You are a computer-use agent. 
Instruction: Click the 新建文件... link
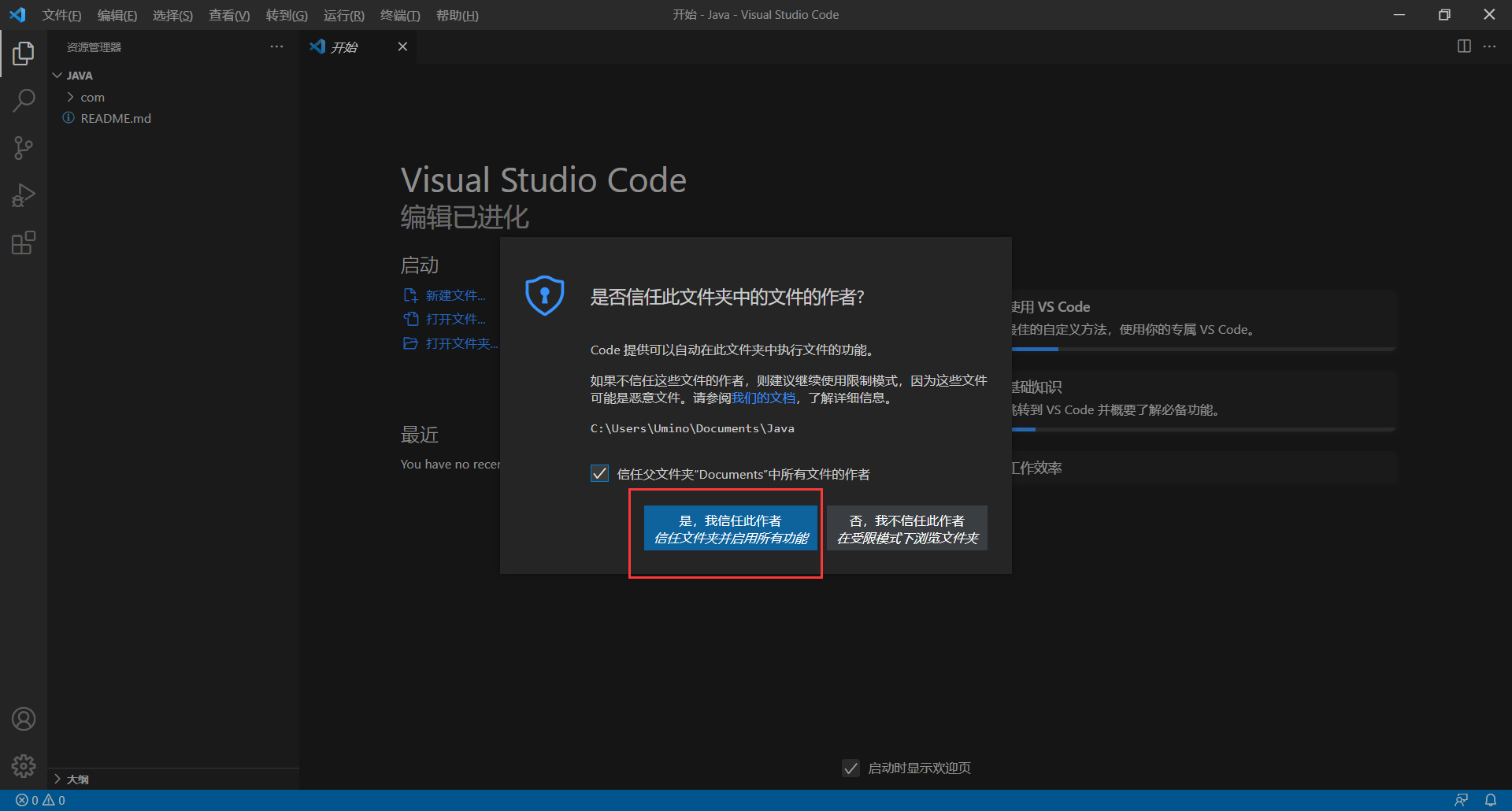[x=455, y=295]
